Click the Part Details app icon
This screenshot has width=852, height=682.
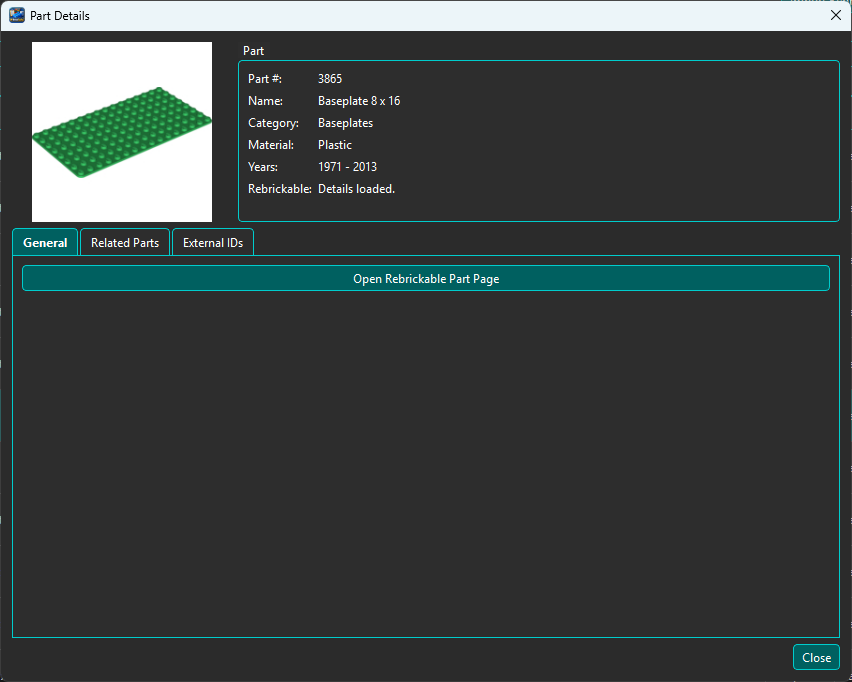tap(17, 15)
